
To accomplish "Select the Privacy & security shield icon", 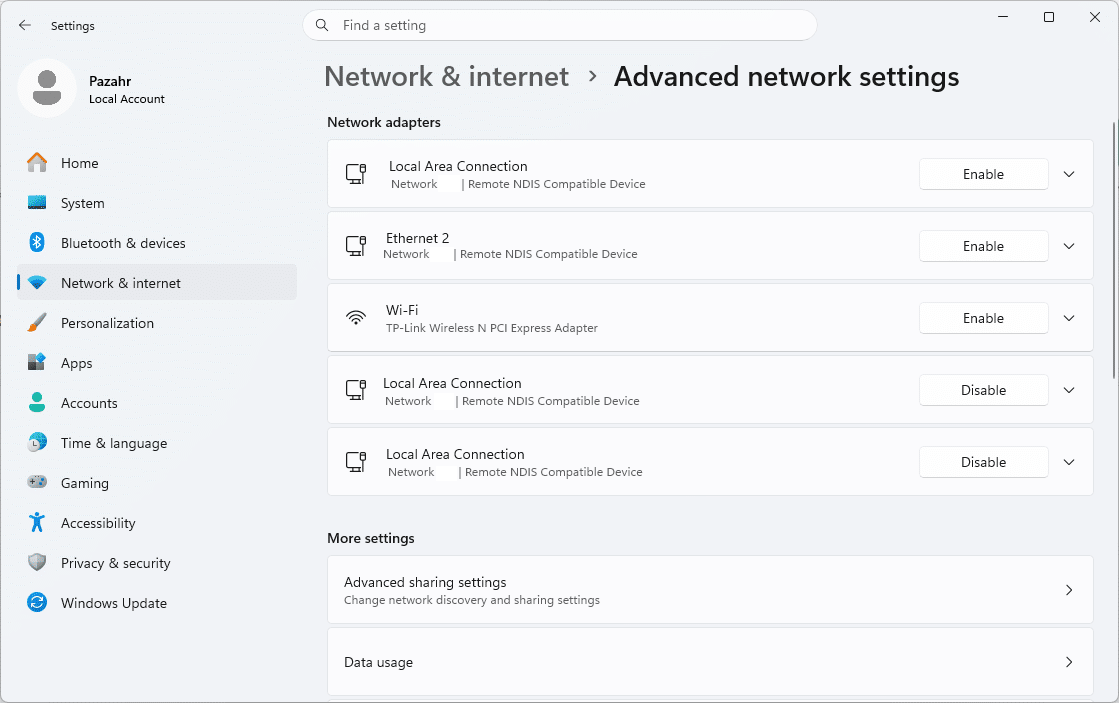I will pos(37,562).
